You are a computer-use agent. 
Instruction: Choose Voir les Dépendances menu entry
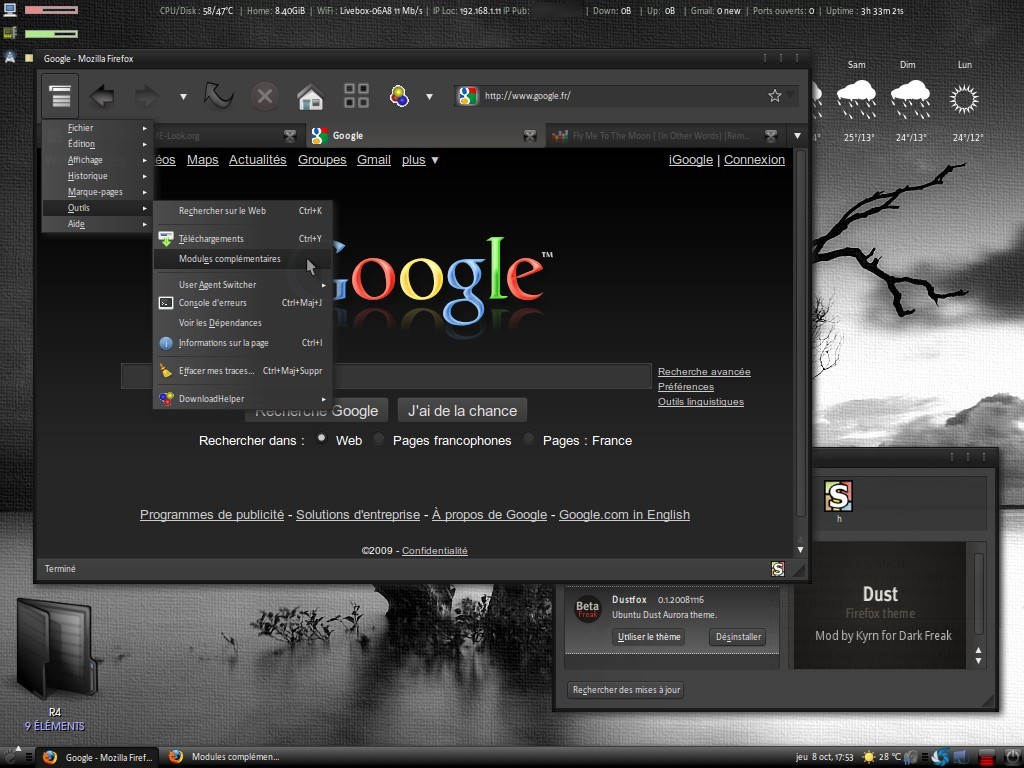pyautogui.click(x=243, y=323)
